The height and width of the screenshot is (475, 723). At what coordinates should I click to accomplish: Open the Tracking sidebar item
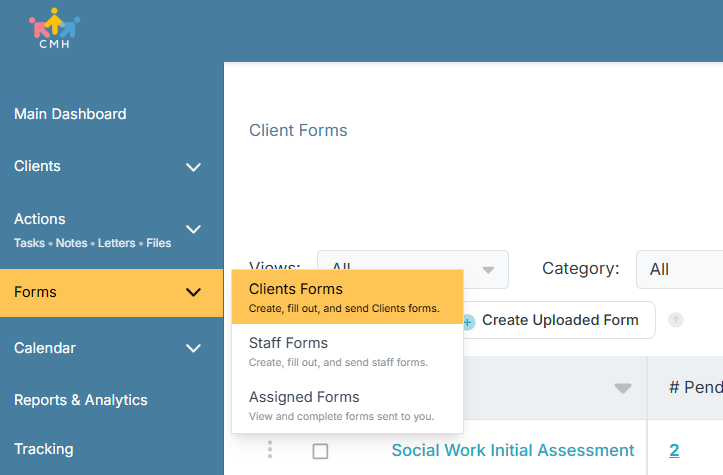tap(44, 449)
